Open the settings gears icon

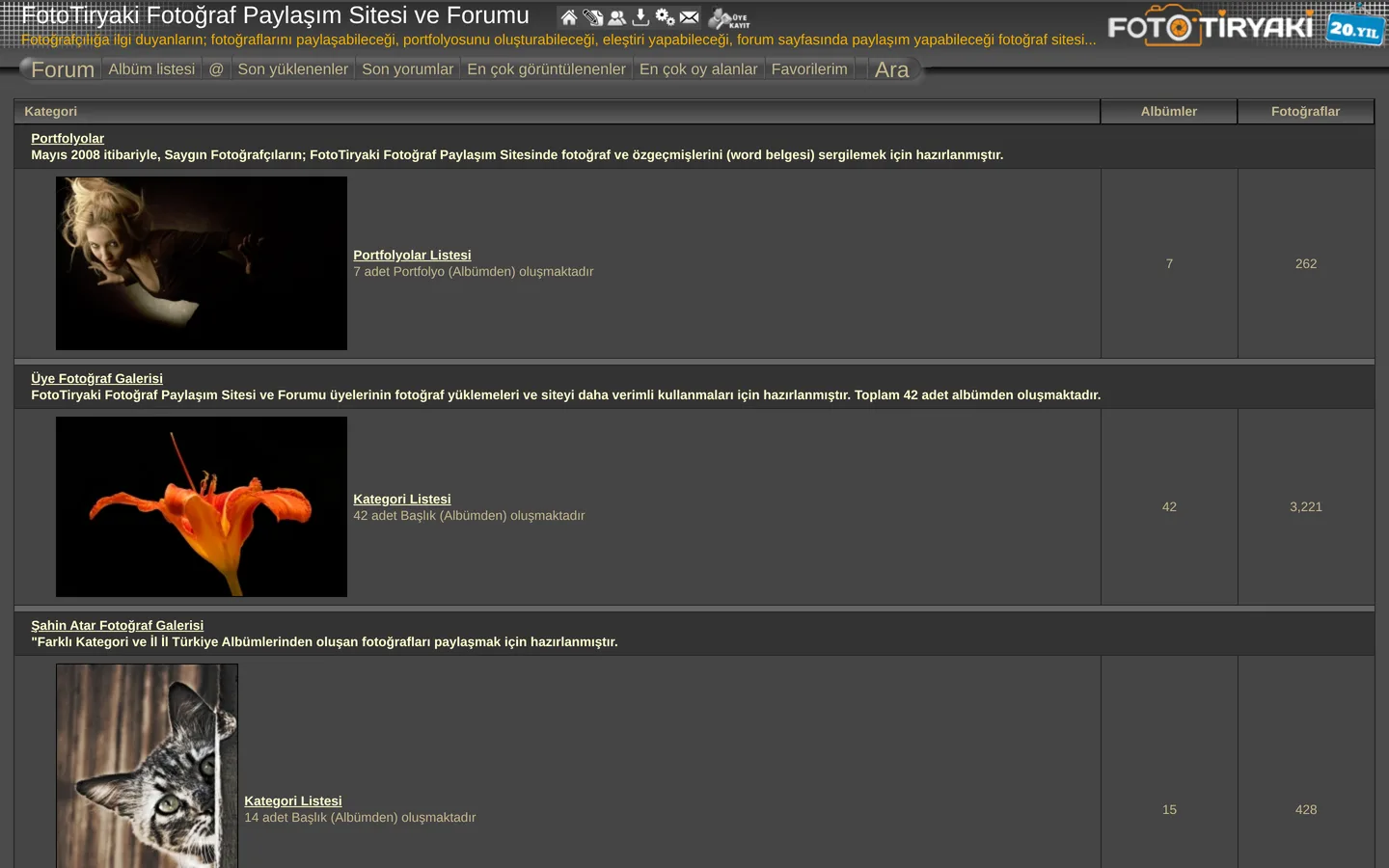click(x=665, y=17)
